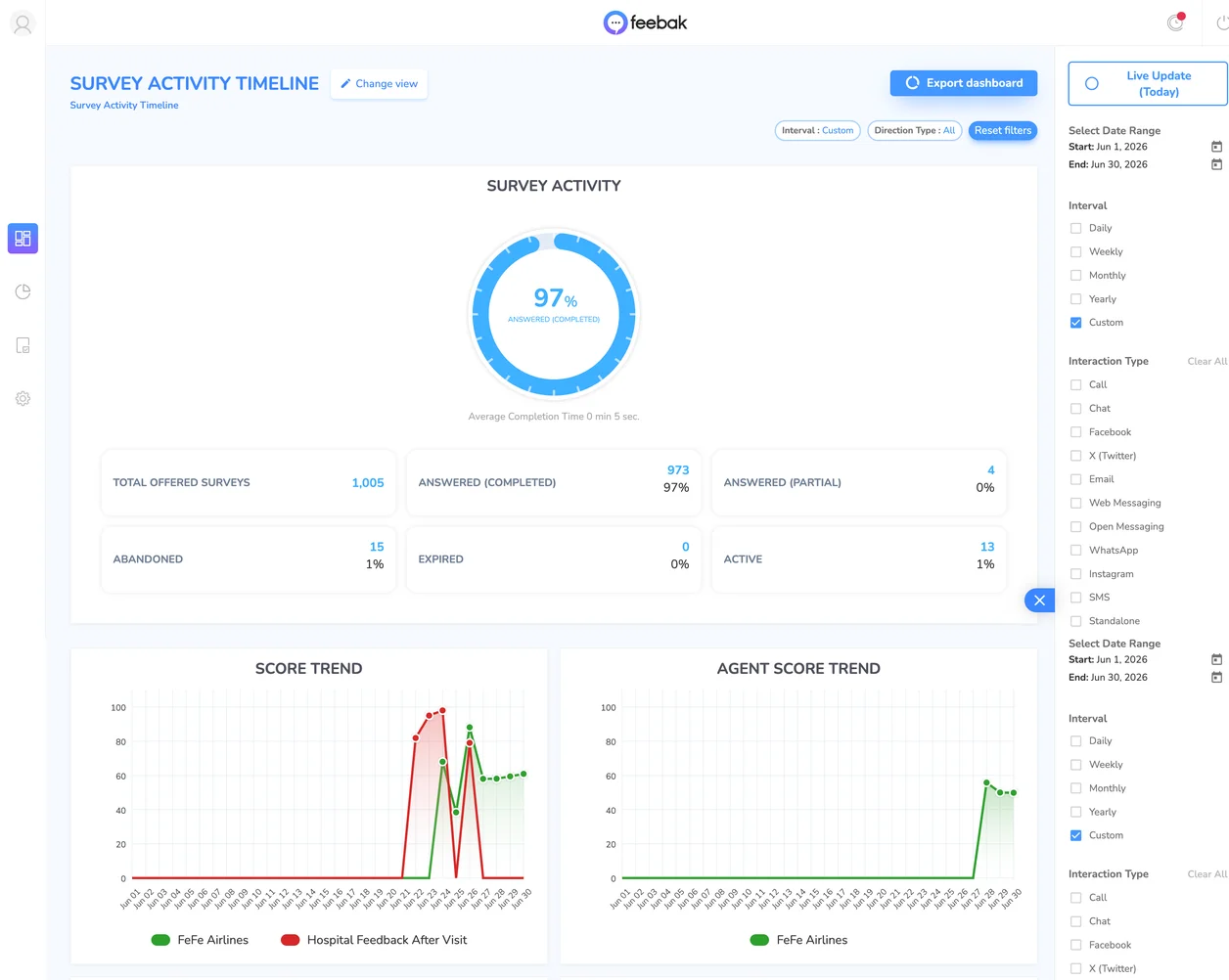The width and height of the screenshot is (1229, 980).
Task: Click 'Average Completion Time 0 min 5 sec.' text
Action: 554,417
